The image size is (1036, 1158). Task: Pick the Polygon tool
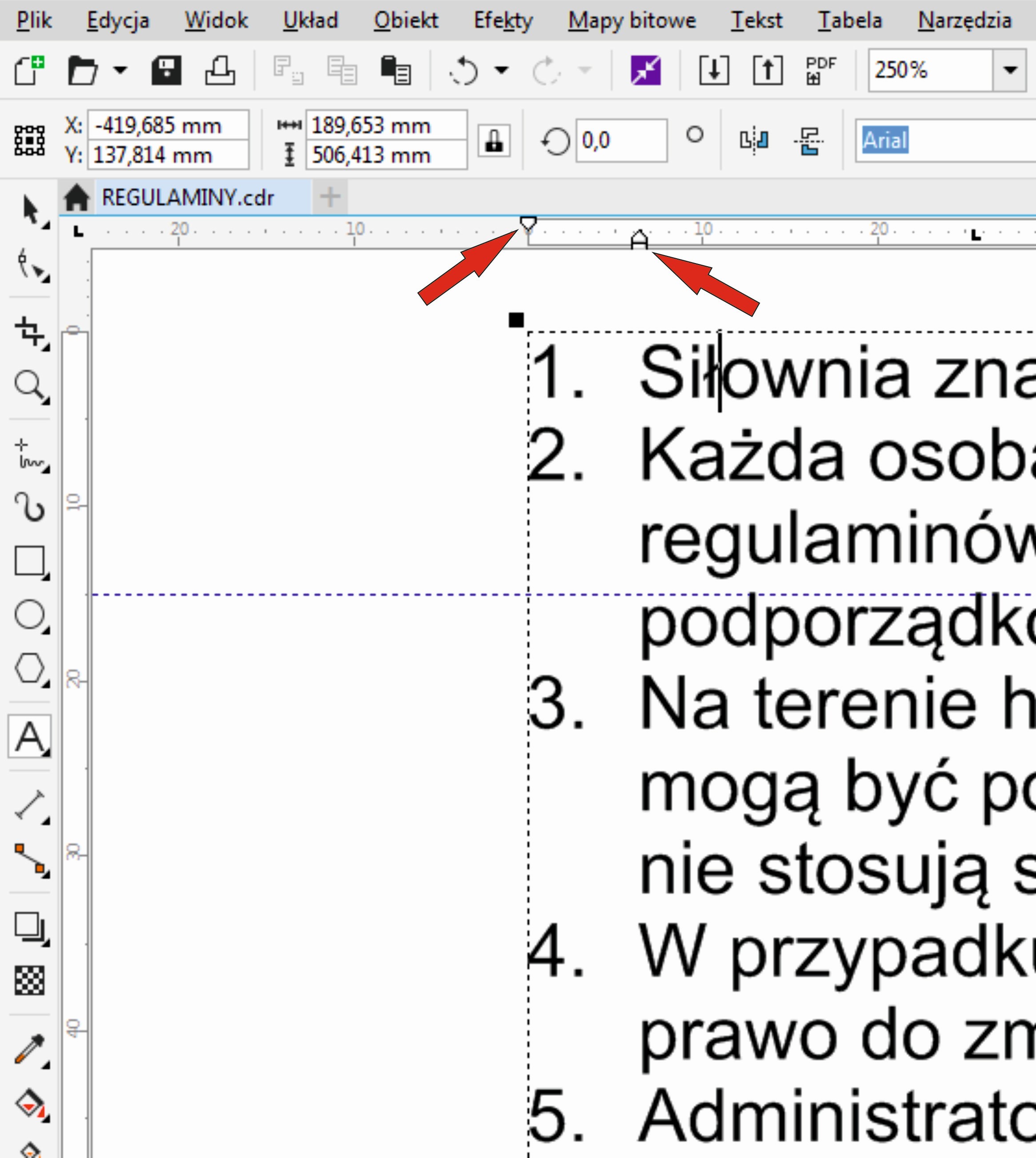(x=29, y=668)
